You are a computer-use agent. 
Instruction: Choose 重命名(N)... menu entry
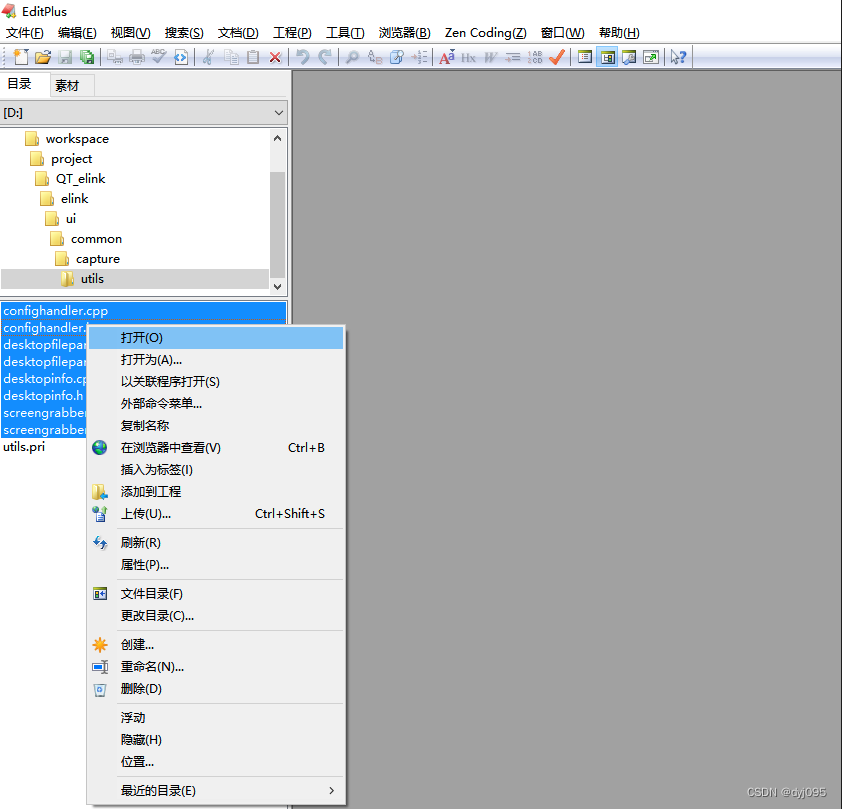(x=215, y=667)
